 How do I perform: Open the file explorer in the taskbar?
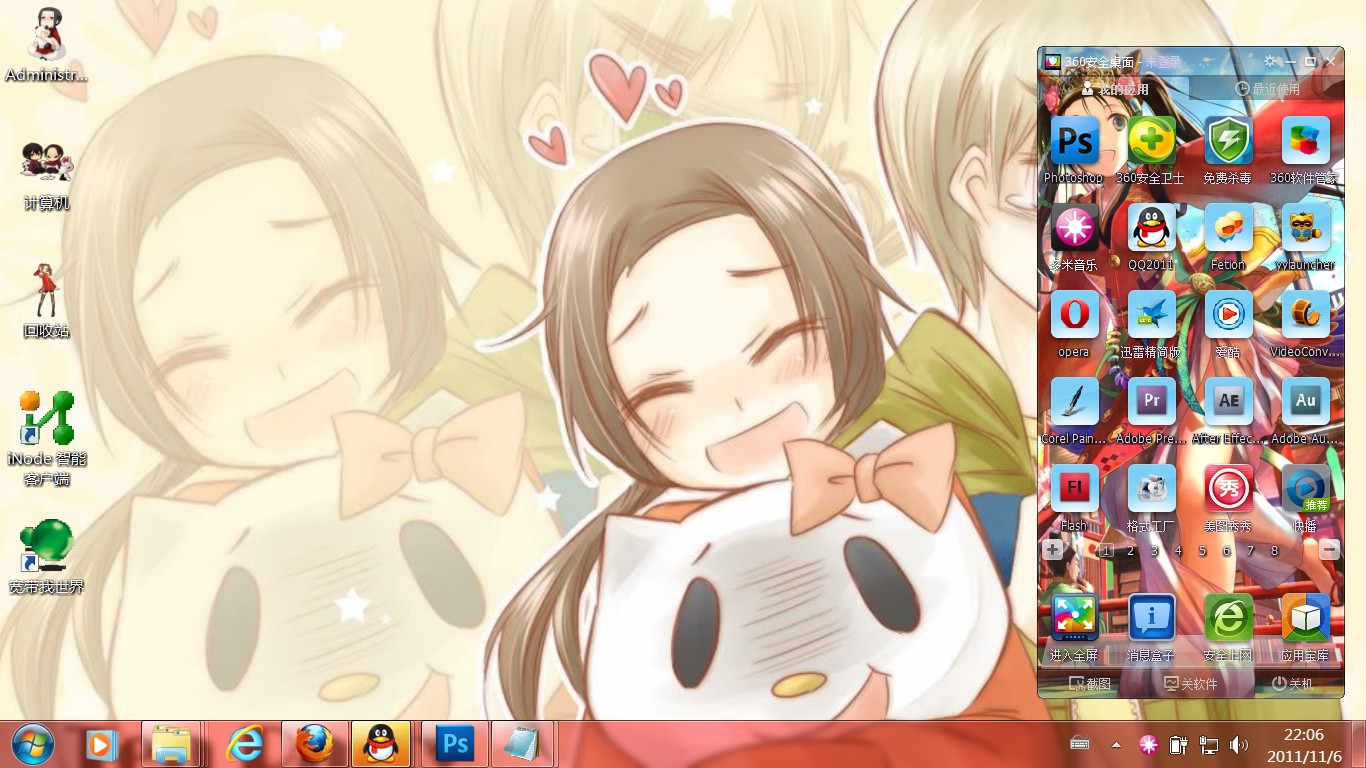point(171,744)
